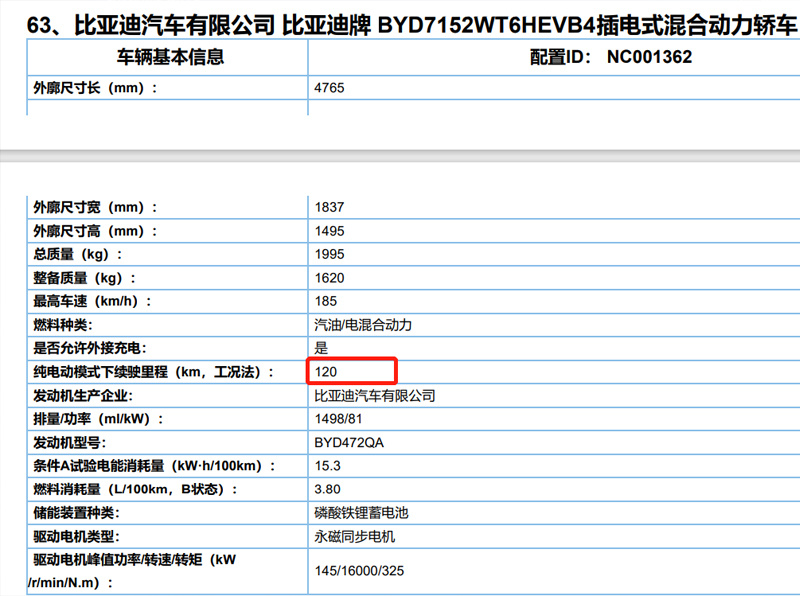Screen dimensions: 800x596
Task: Click the curb weight value 1620
Action: 329,278
